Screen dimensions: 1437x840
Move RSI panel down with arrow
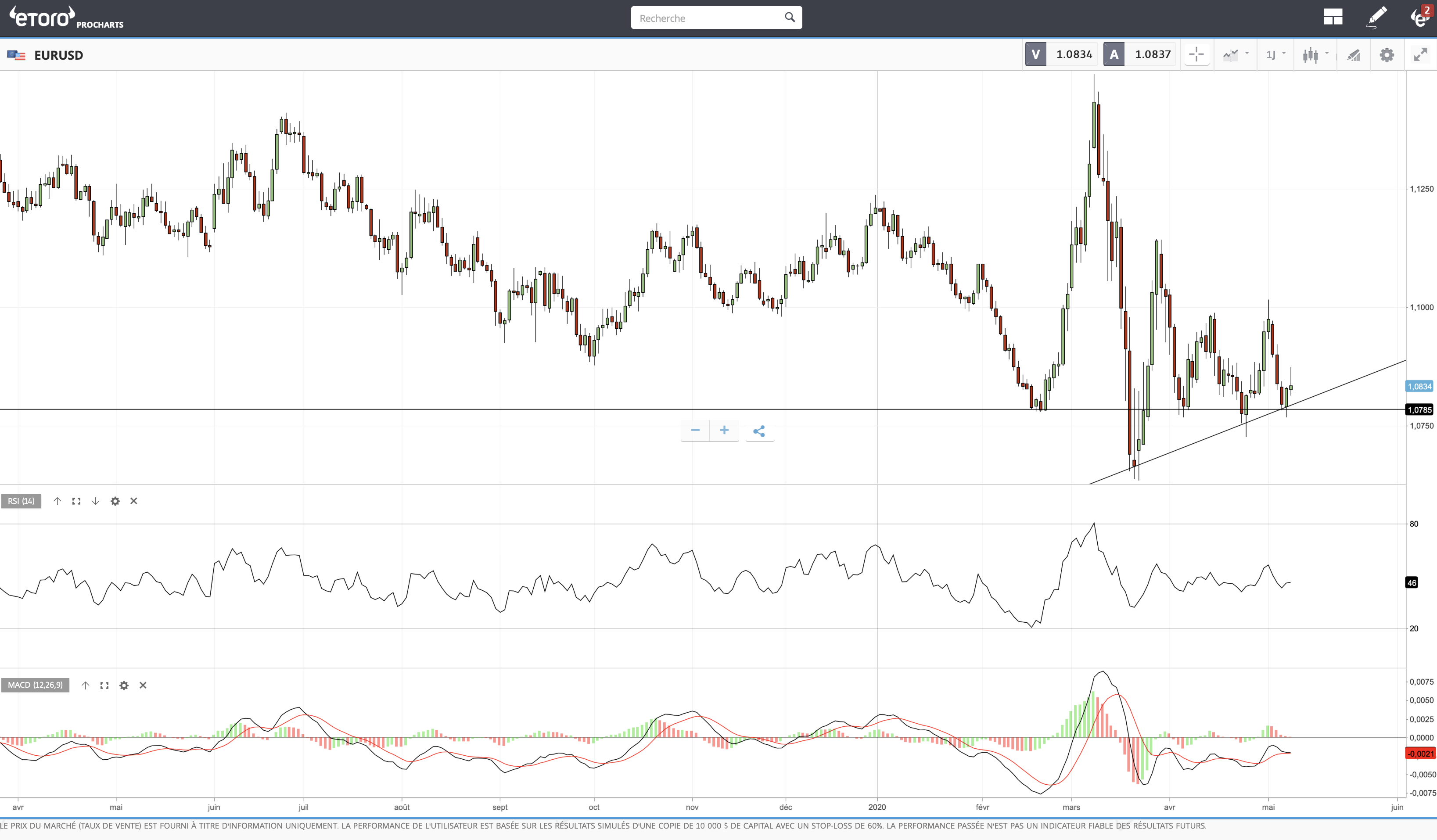[95, 501]
